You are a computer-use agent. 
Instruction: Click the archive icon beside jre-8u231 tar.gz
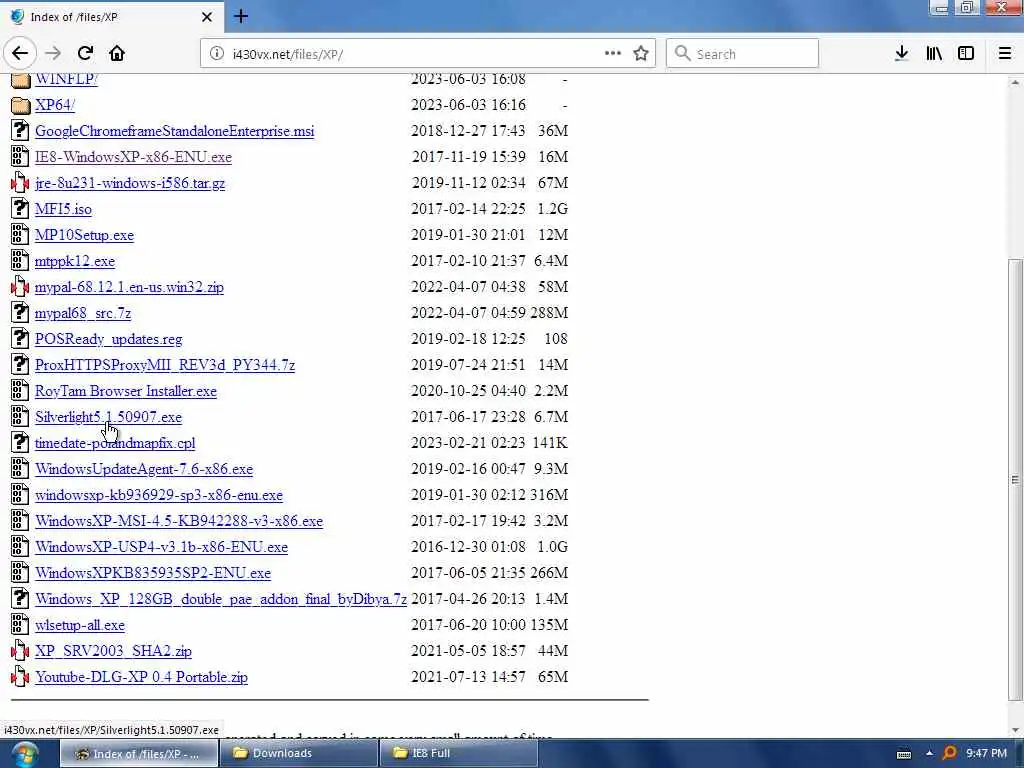[20, 183]
